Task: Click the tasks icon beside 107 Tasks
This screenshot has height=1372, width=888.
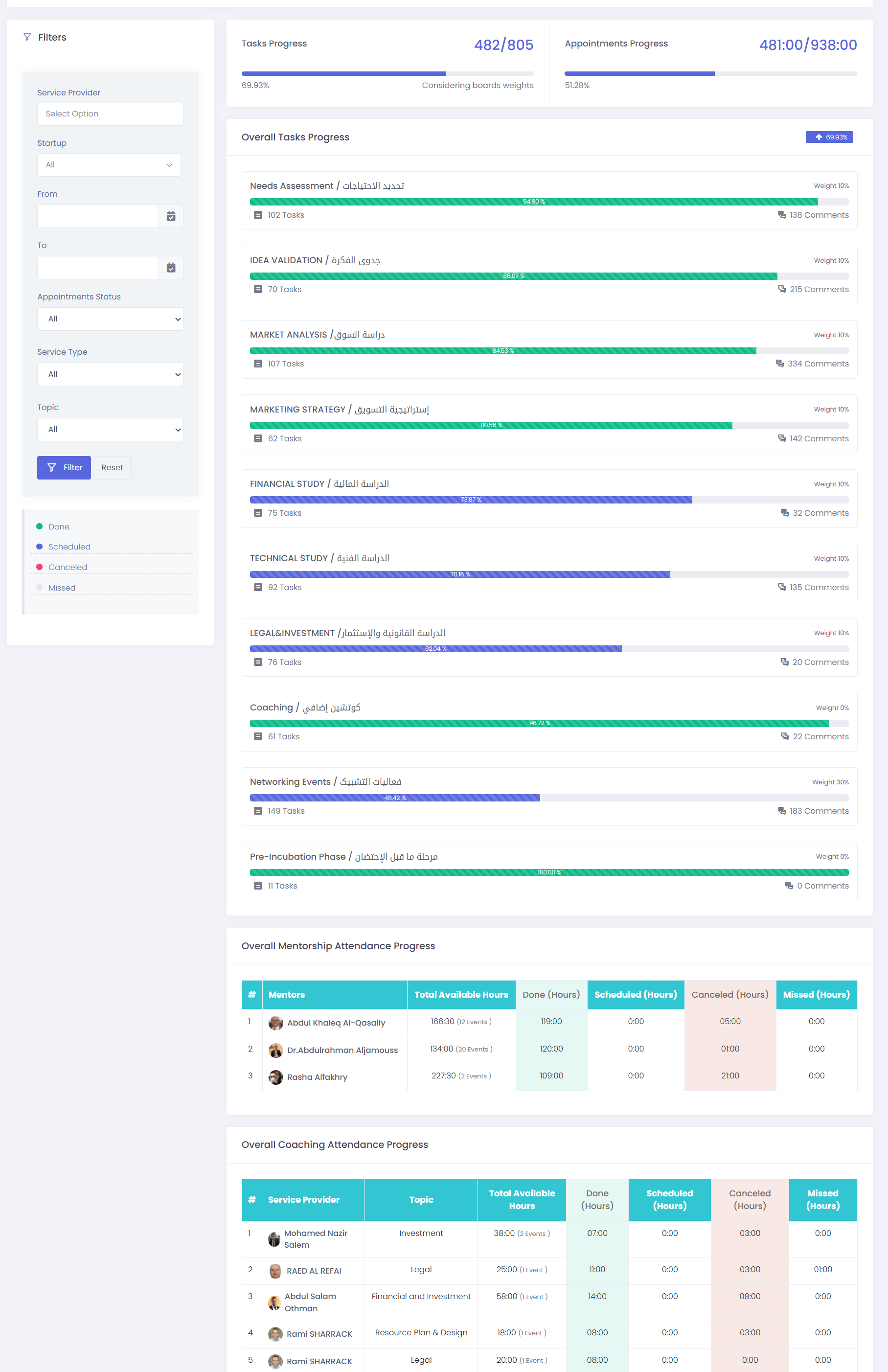Action: (258, 364)
